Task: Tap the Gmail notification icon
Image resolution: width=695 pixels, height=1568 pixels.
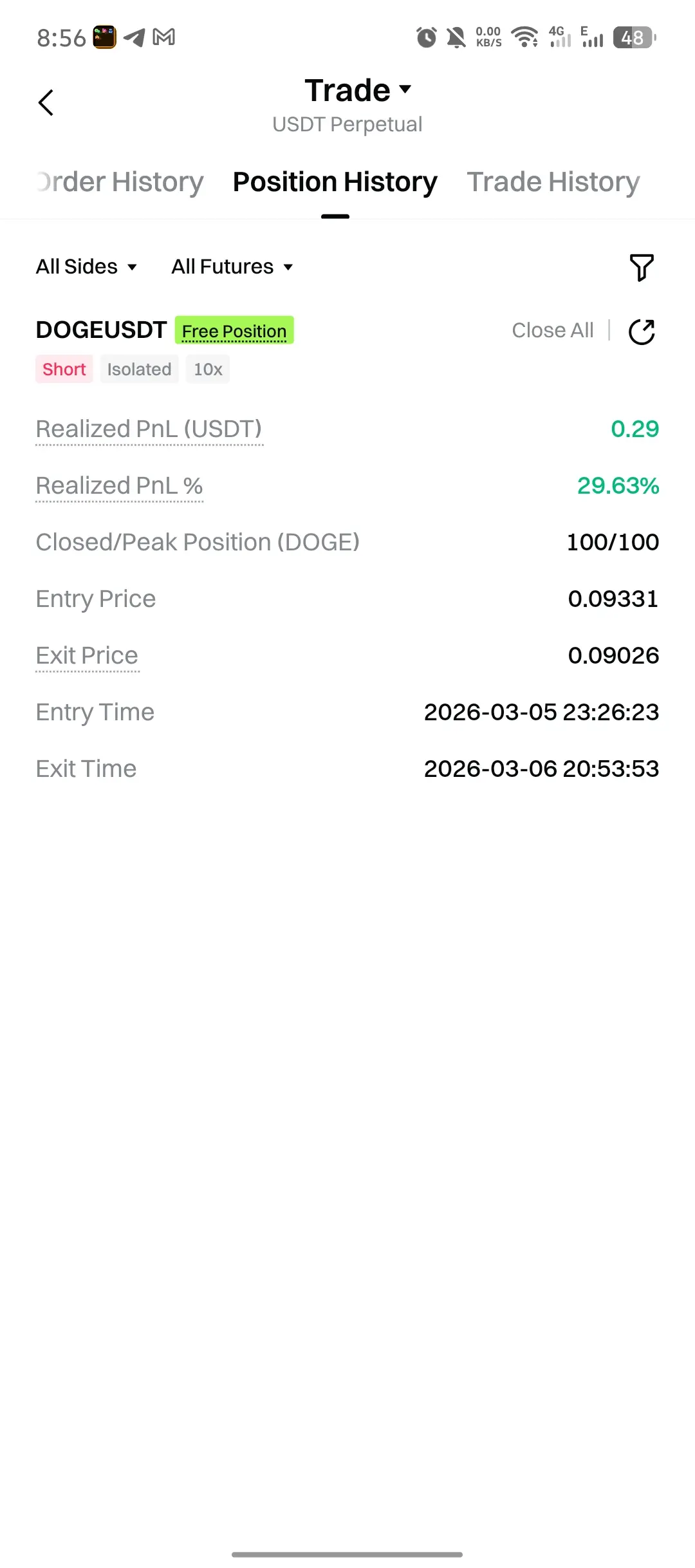Action: click(164, 37)
